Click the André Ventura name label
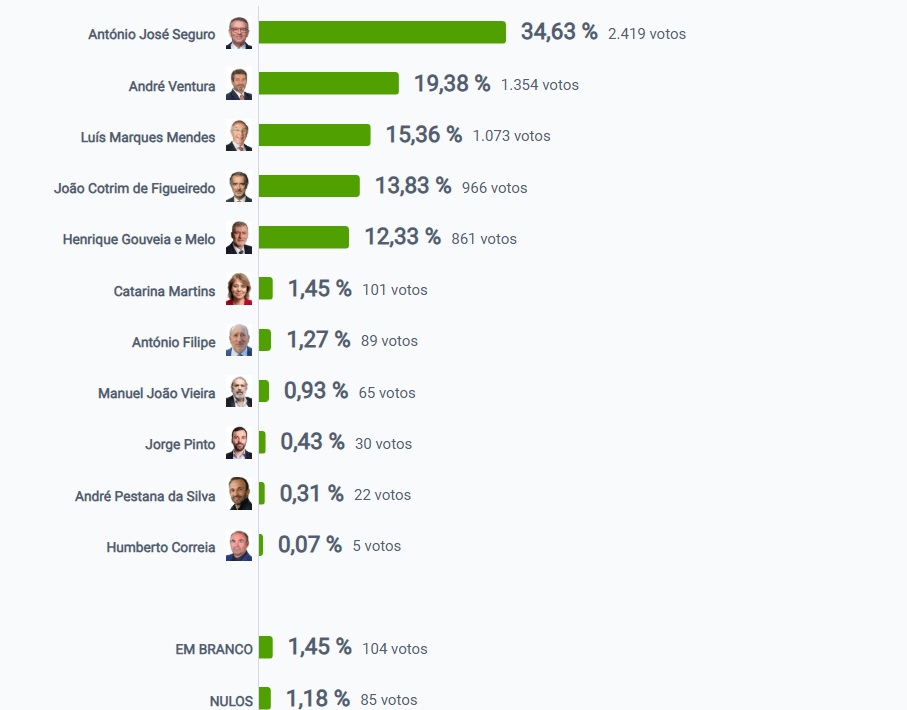907x710 pixels. pos(171,86)
